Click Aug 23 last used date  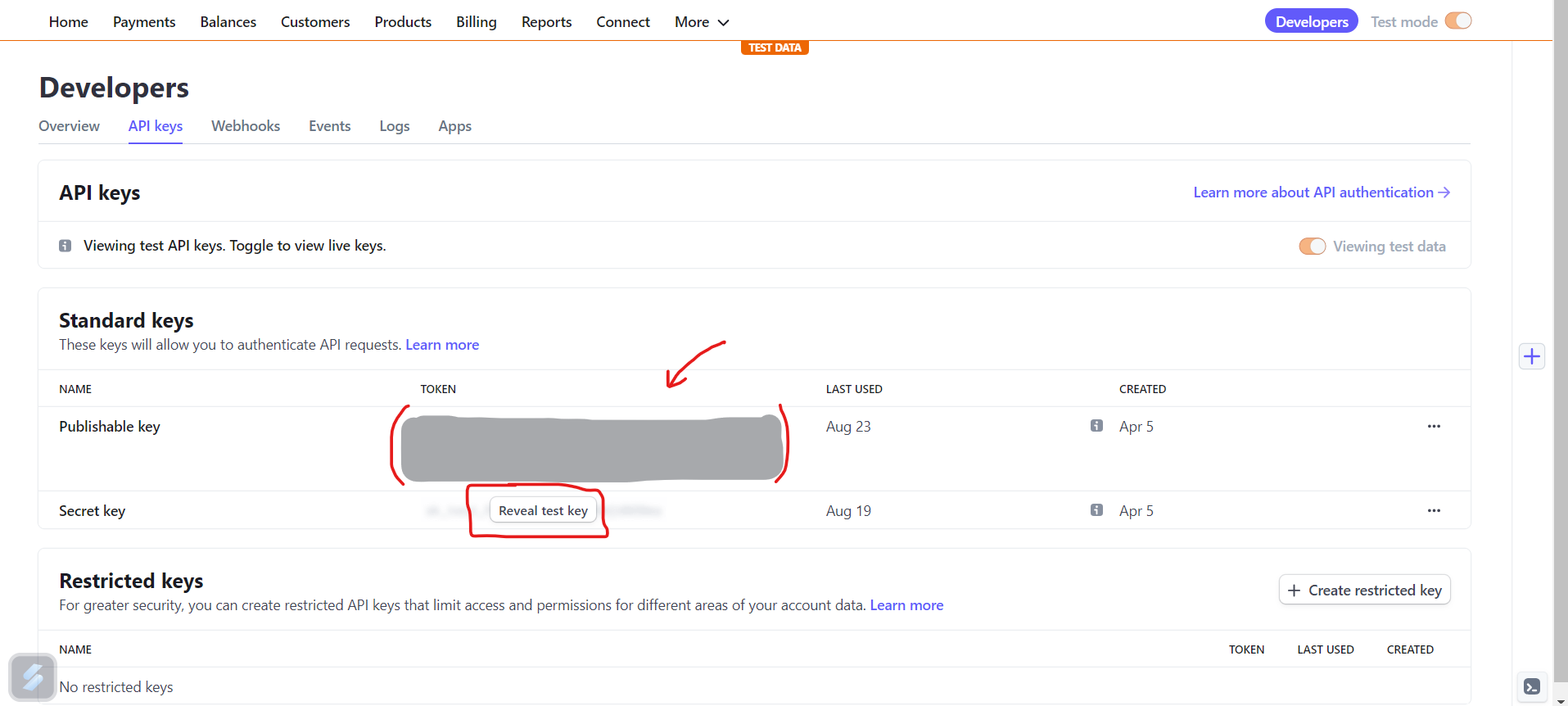click(848, 427)
